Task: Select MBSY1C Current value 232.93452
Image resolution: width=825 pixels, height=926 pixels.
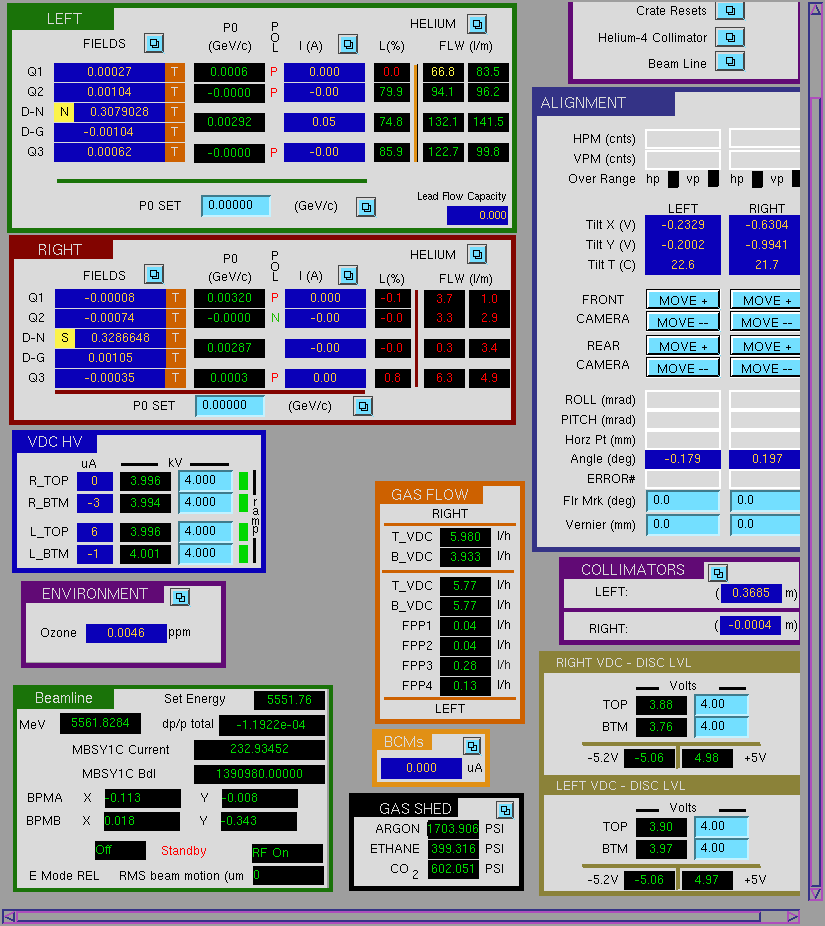Action: pyautogui.click(x=259, y=749)
